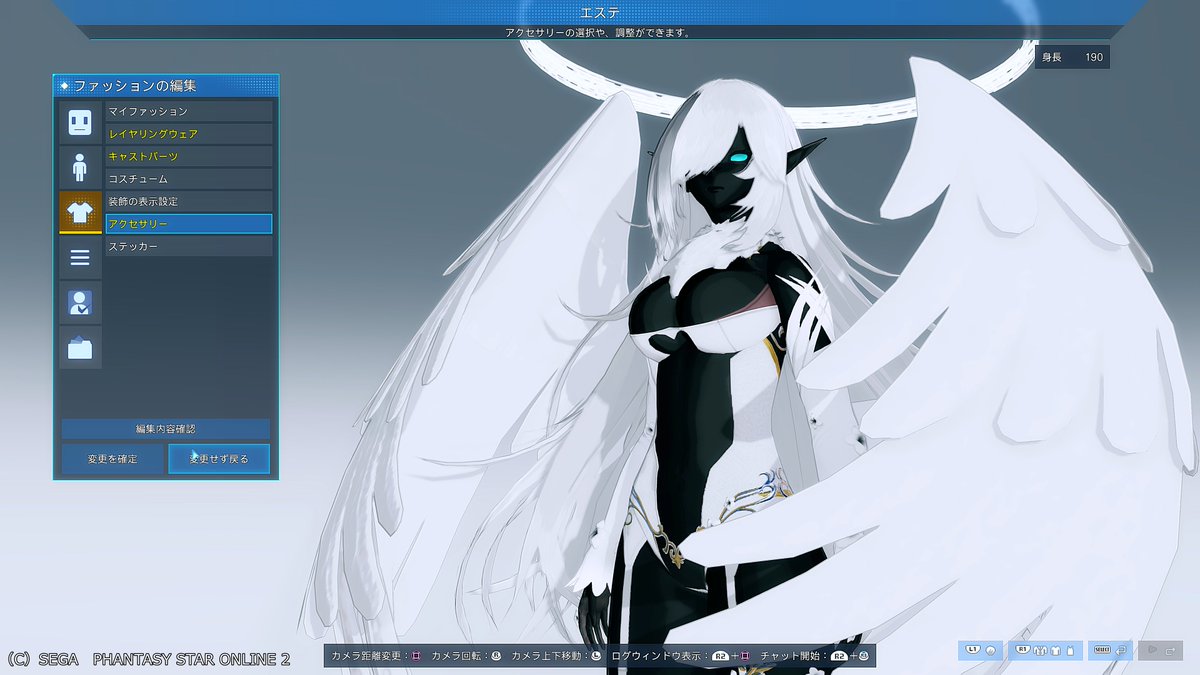Screen dimensions: 1200x675
Task: Open 装飾の表示設定 menu entry
Action: click(189, 201)
